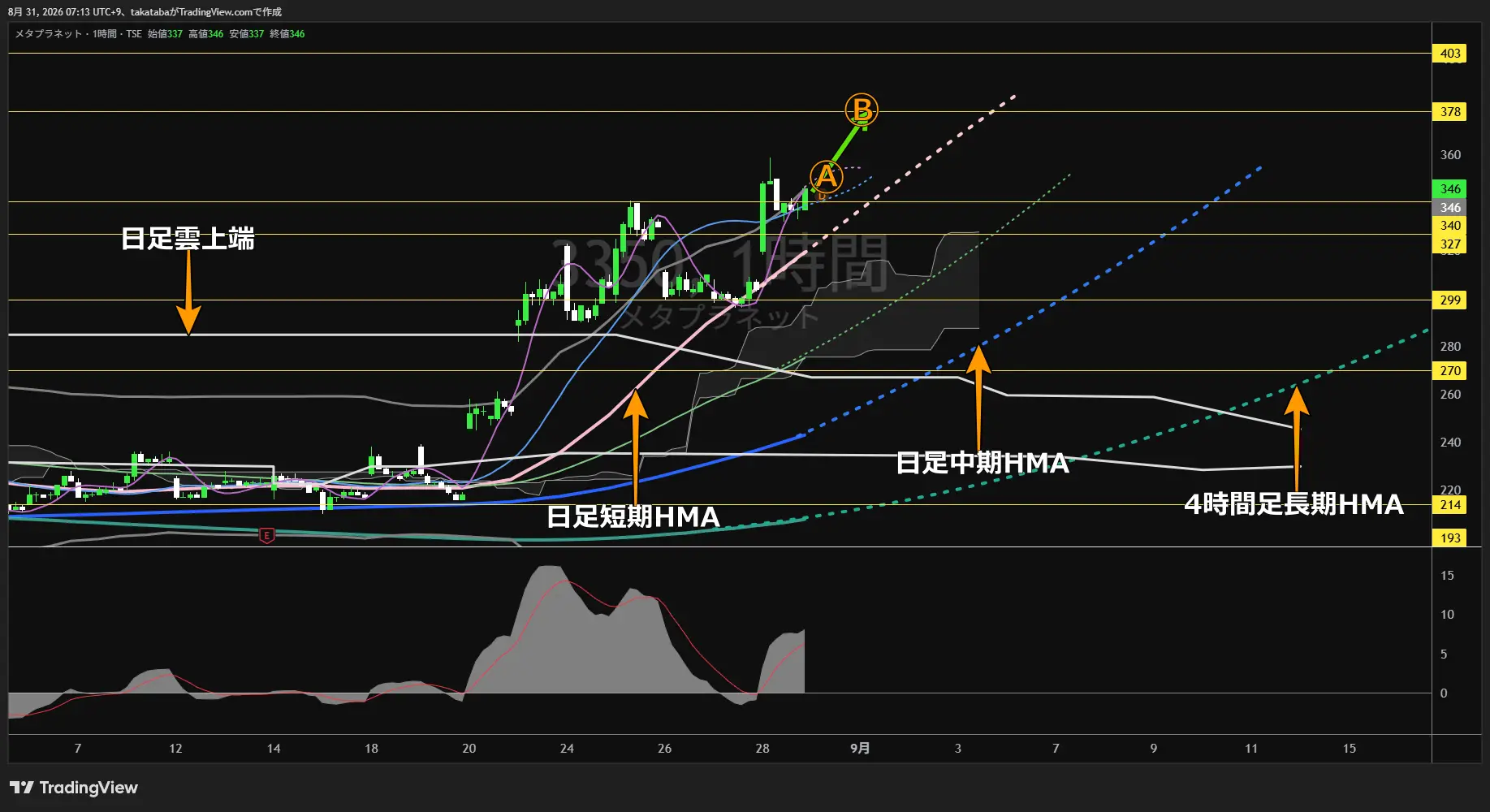The width and height of the screenshot is (1490, 812).
Task: Click the 日足短期HMA text annotation
Action: pyautogui.click(x=633, y=516)
